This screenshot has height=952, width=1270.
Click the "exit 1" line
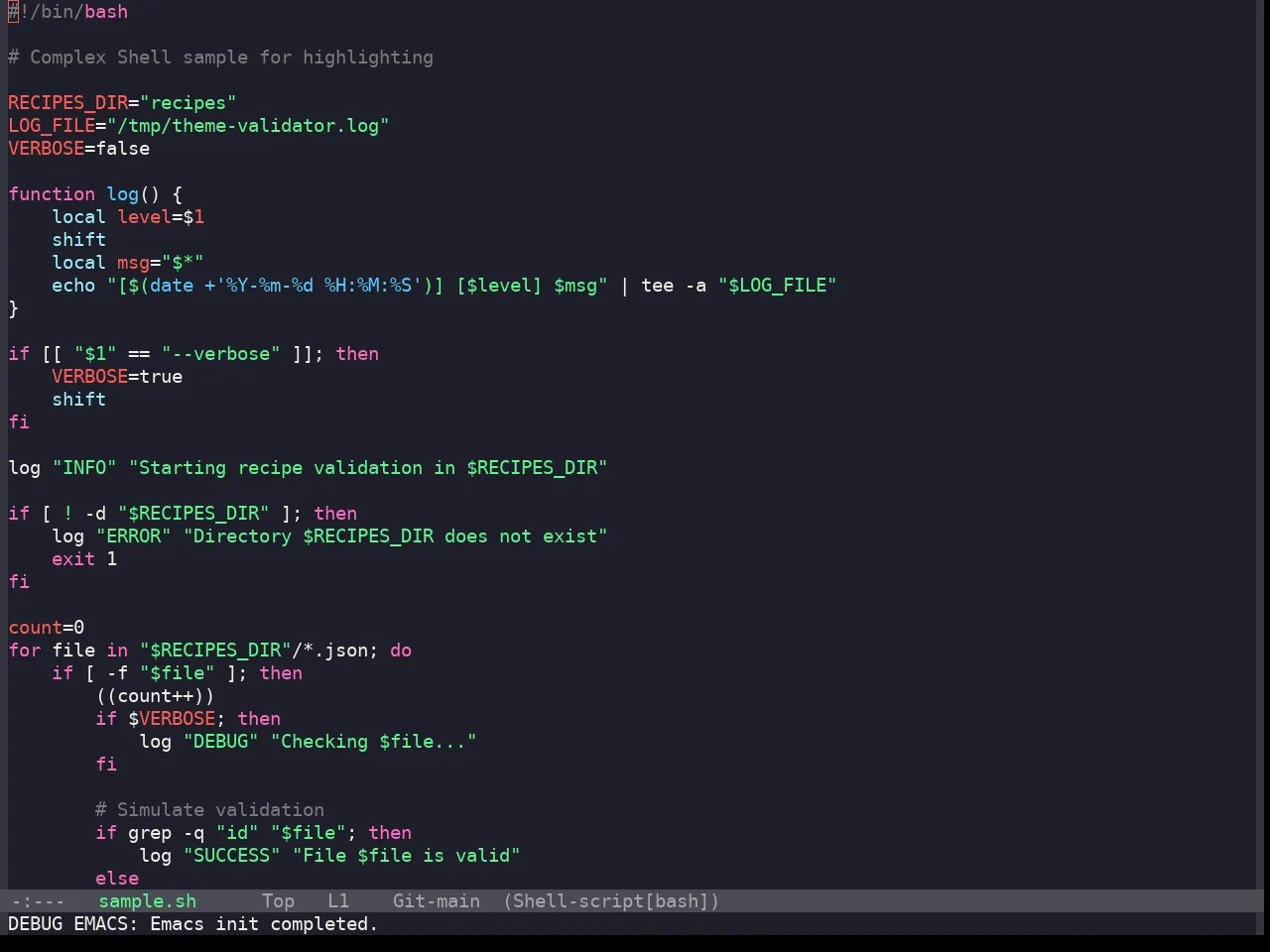pos(84,559)
